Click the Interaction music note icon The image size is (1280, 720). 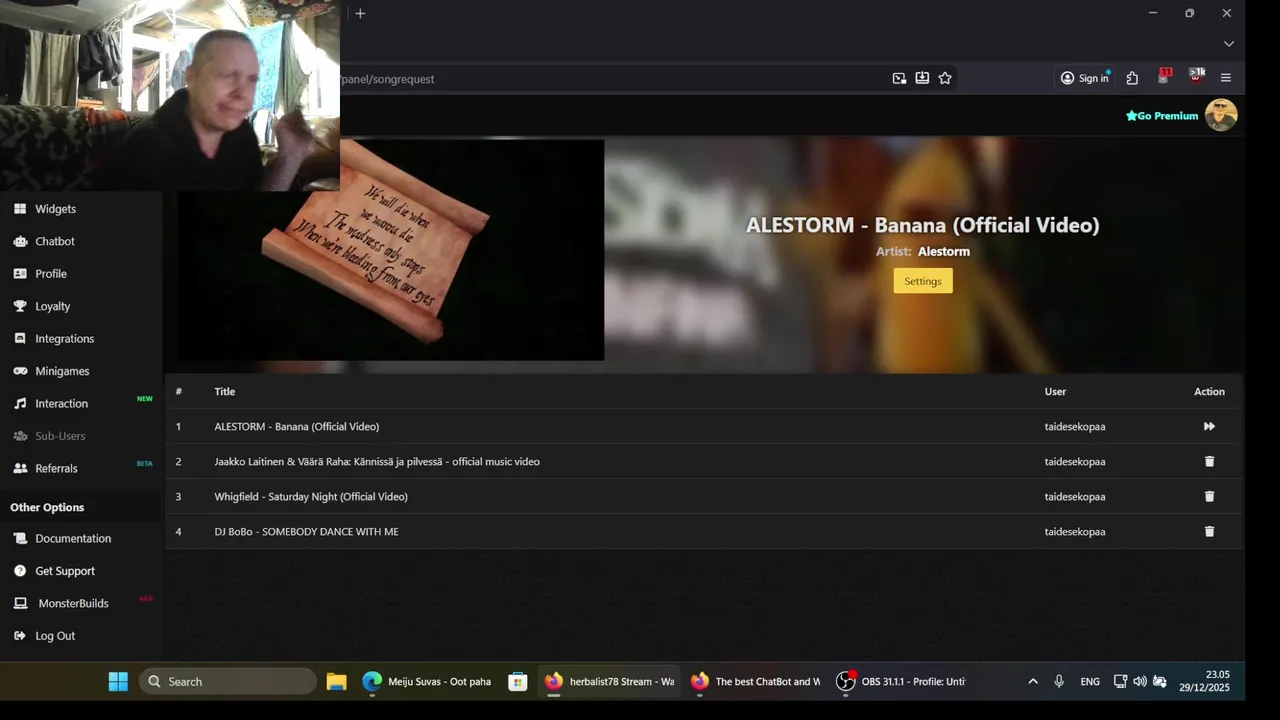[x=20, y=404]
